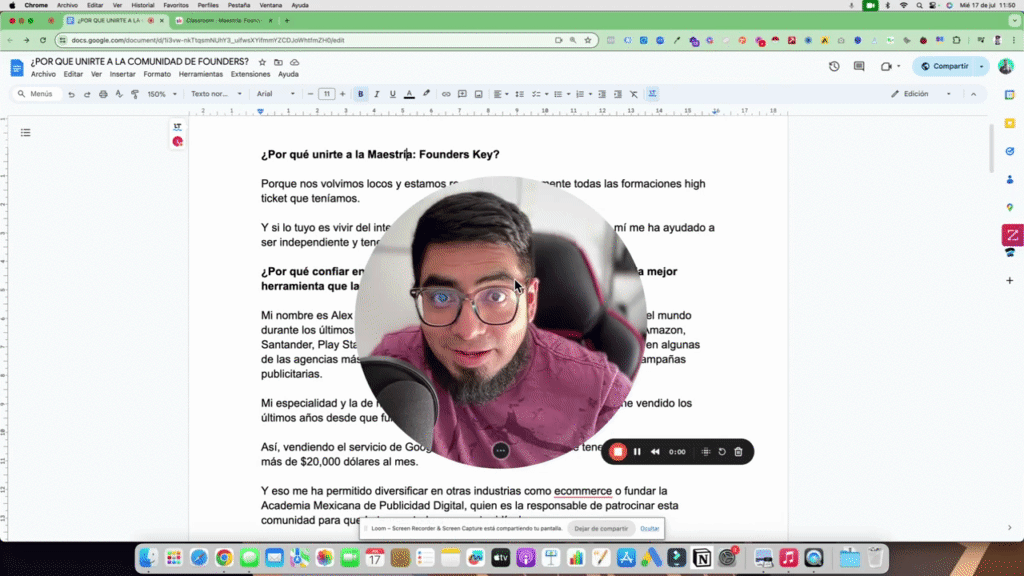The image size is (1024, 576).
Task: Open the Arial font dropdown
Action: (x=276, y=94)
